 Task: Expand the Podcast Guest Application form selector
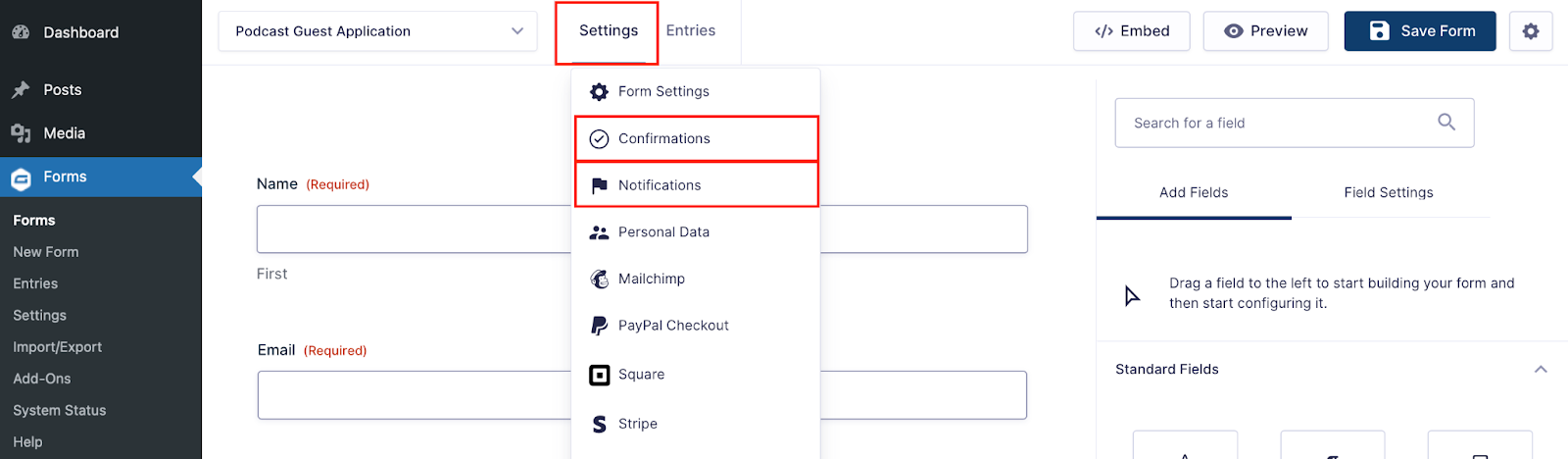[x=377, y=31]
